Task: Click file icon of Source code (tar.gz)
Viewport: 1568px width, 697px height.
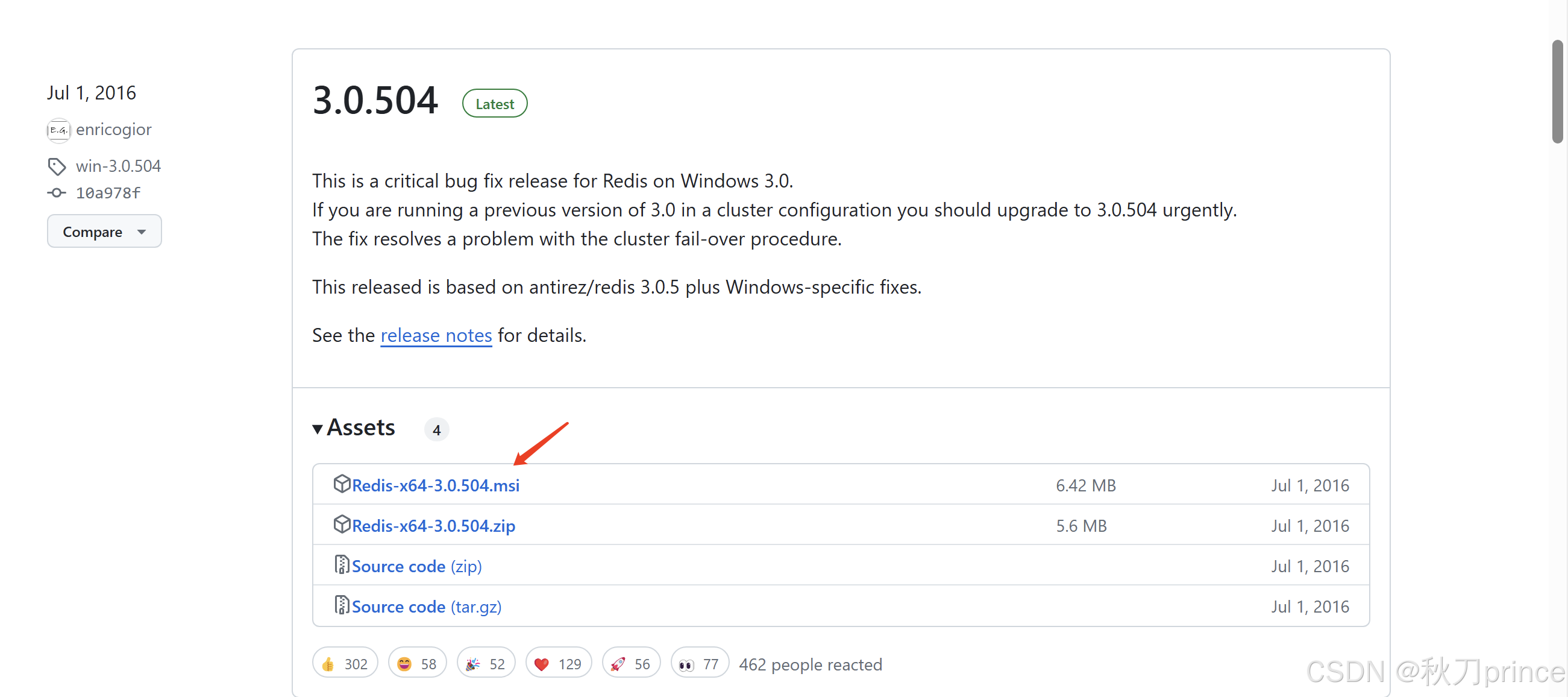Action: click(342, 605)
